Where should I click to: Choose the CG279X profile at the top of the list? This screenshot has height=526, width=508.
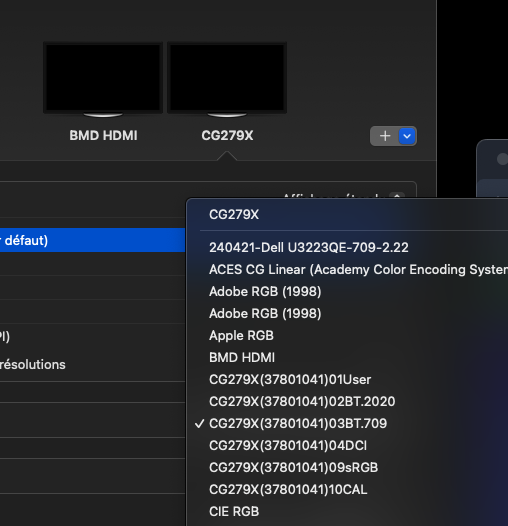point(234,214)
